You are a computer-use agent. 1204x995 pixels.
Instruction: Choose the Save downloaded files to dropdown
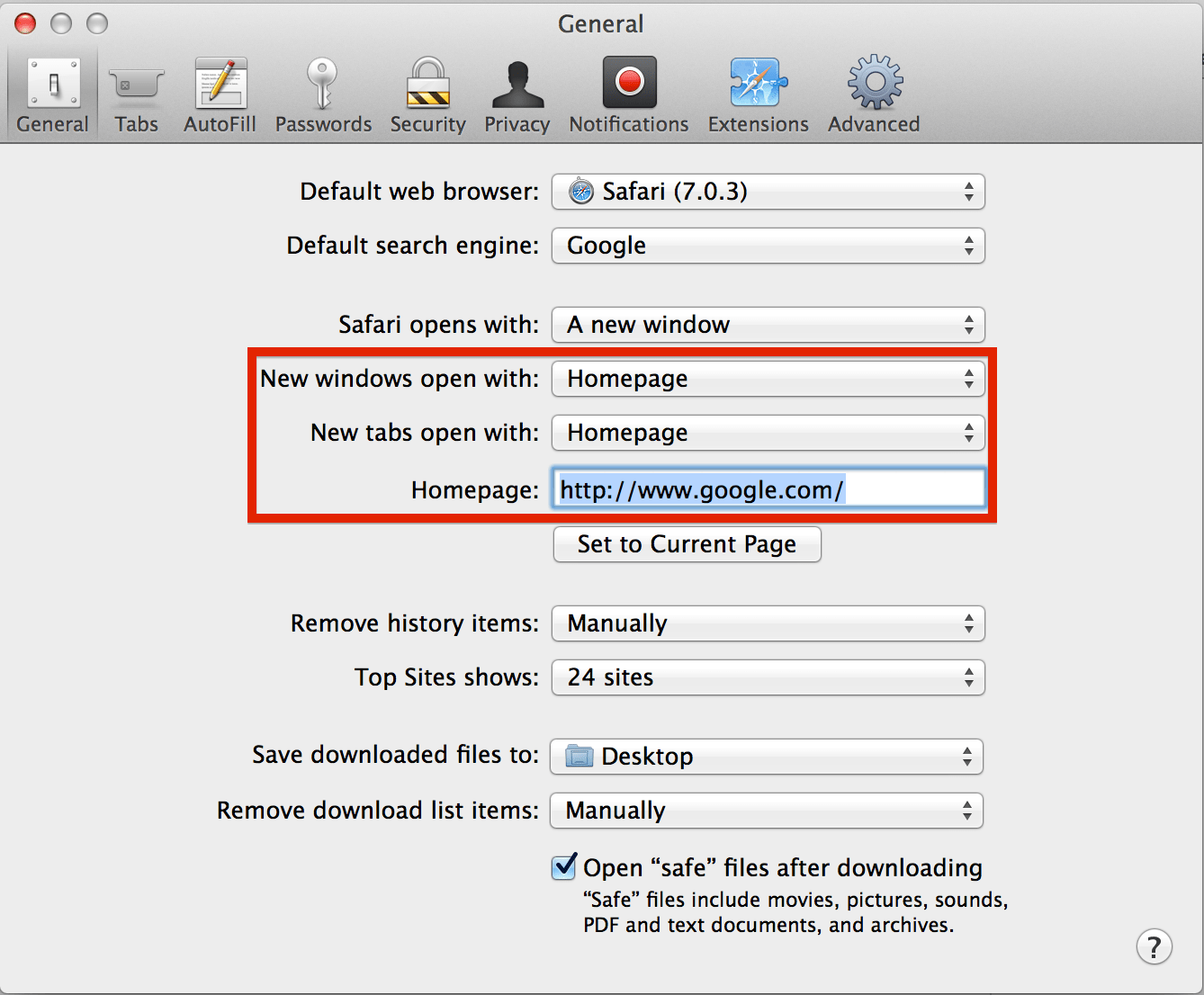(x=767, y=757)
